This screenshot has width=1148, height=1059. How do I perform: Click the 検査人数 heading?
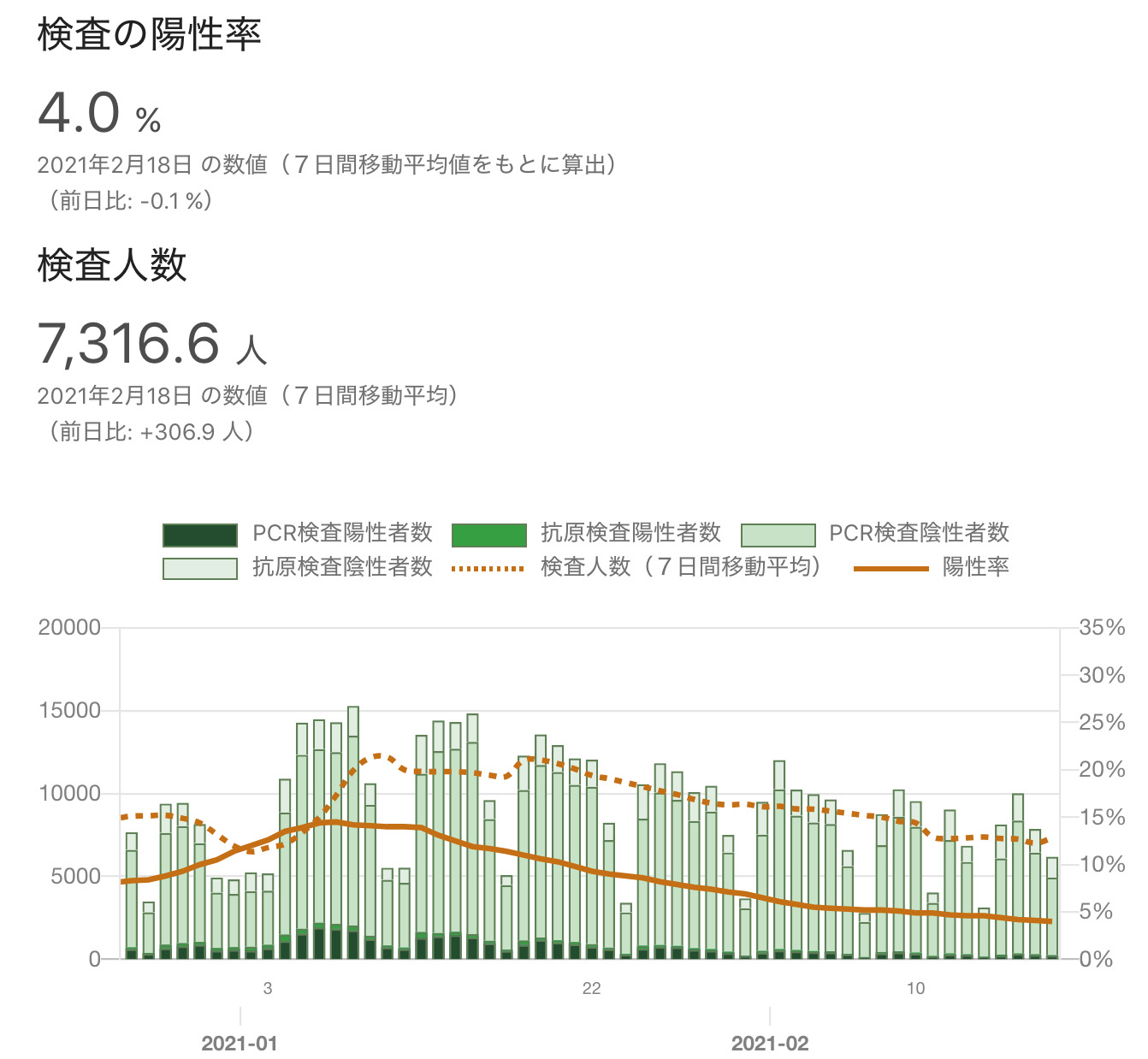pyautogui.click(x=112, y=265)
